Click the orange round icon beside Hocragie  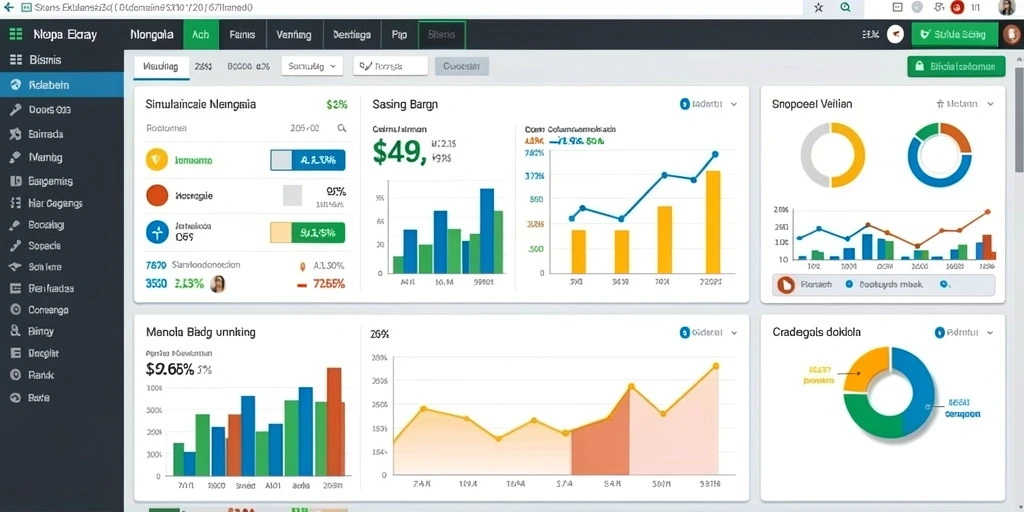pos(157,195)
